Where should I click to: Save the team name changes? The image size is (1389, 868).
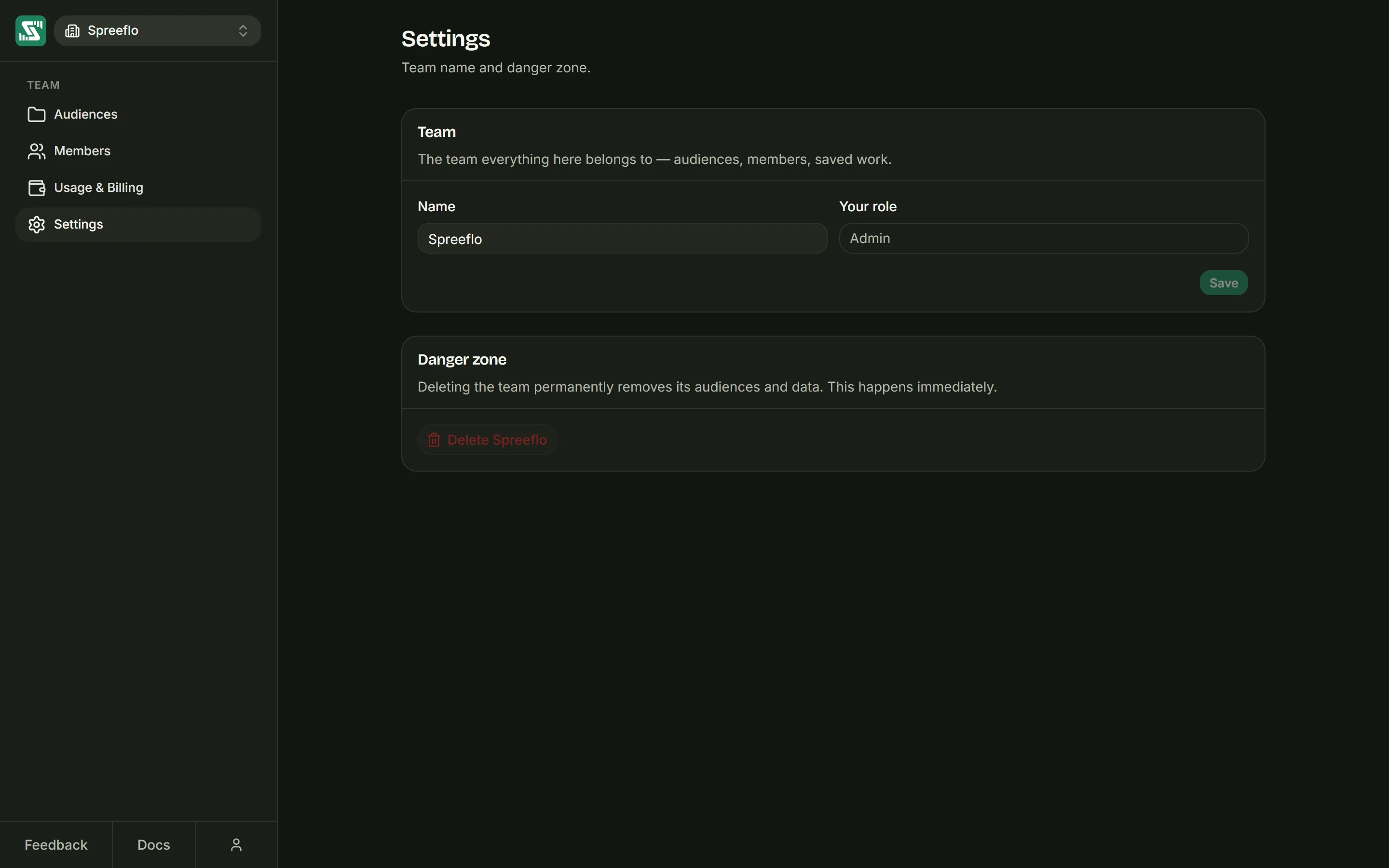tap(1223, 283)
